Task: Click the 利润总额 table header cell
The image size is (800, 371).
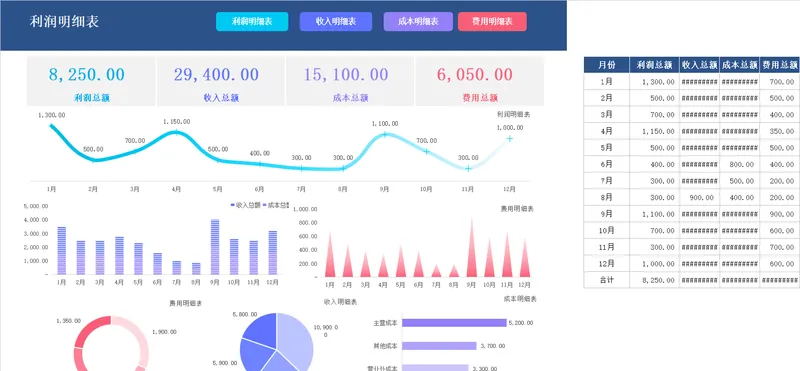Action: [654, 65]
